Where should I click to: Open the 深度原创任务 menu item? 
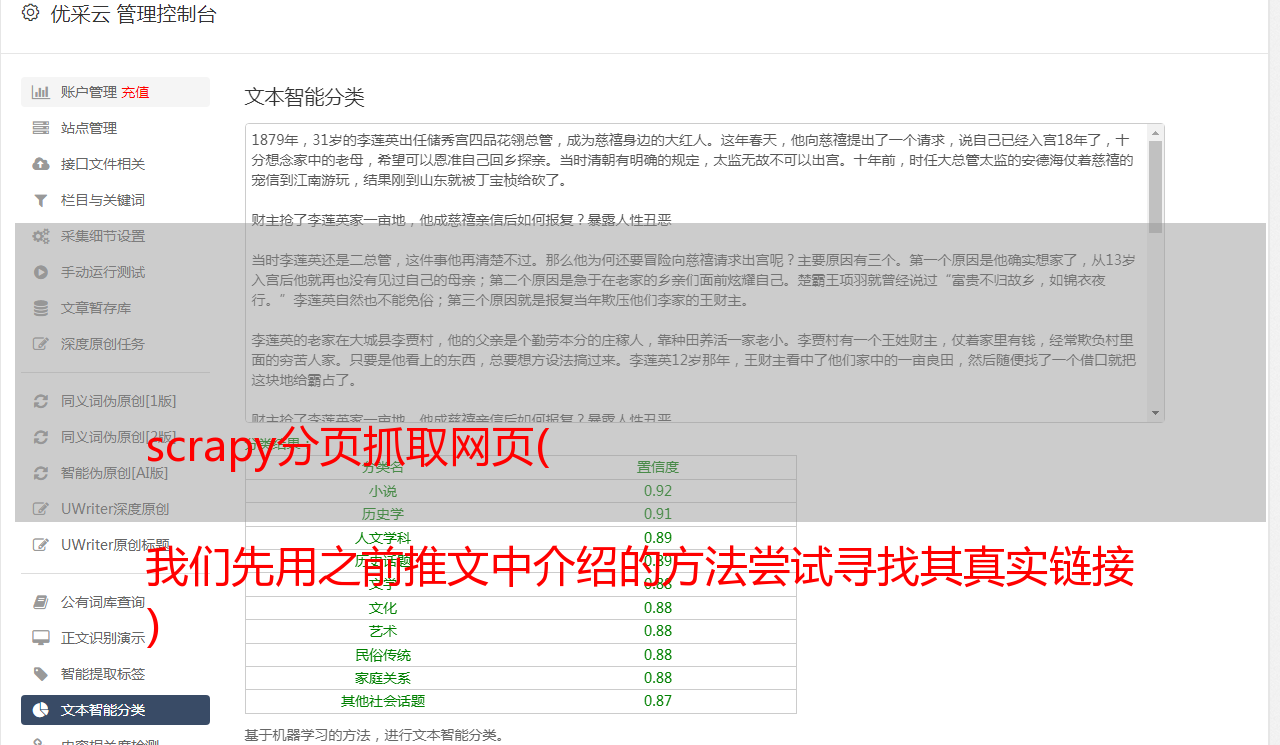pyautogui.click(x=102, y=344)
